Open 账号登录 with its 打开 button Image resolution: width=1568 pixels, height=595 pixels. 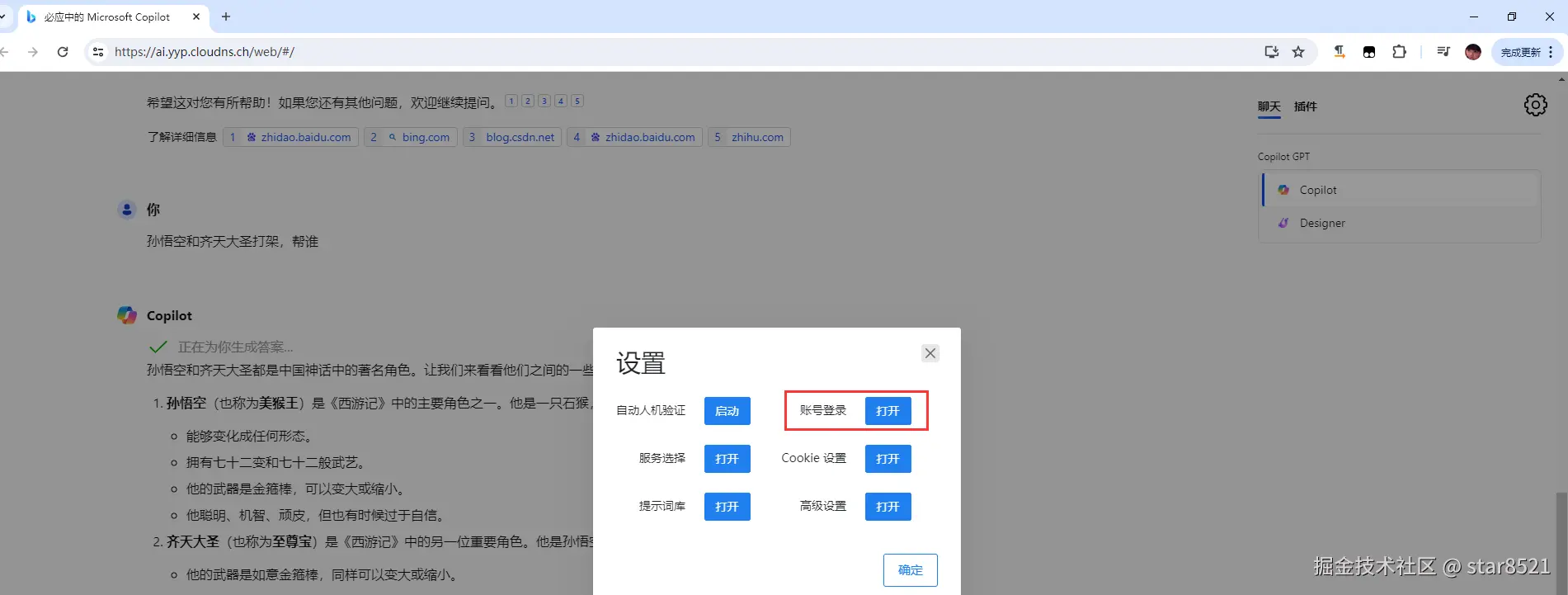click(x=888, y=411)
